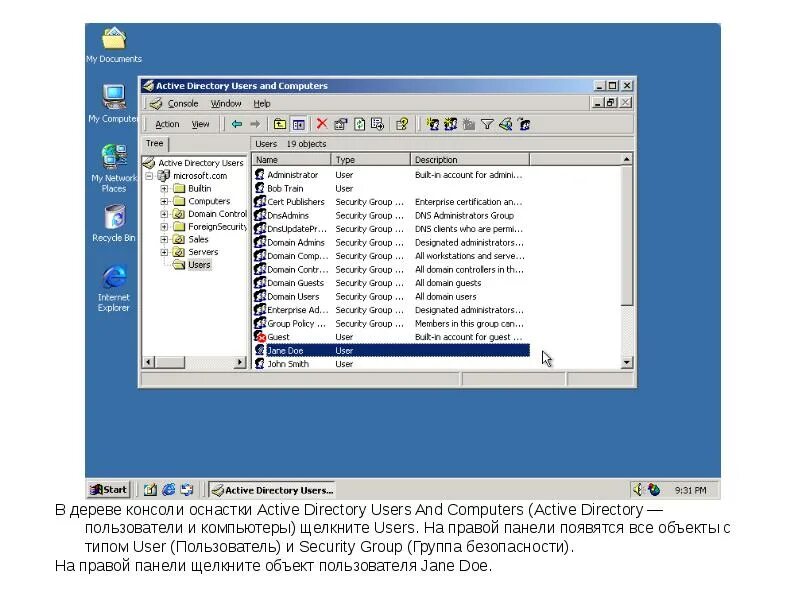Click the volume speaker tray icon
The image size is (800, 600).
[638, 490]
